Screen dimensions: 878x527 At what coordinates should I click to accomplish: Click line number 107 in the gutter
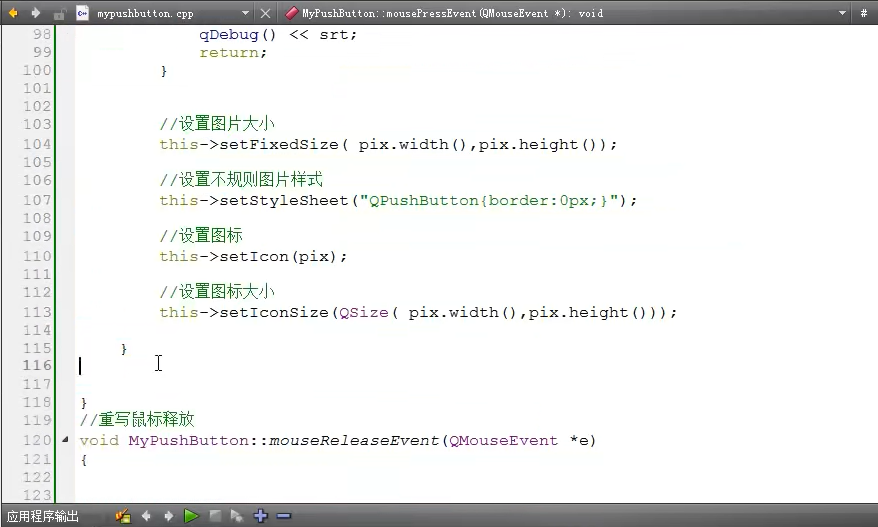pyautogui.click(x=37, y=200)
